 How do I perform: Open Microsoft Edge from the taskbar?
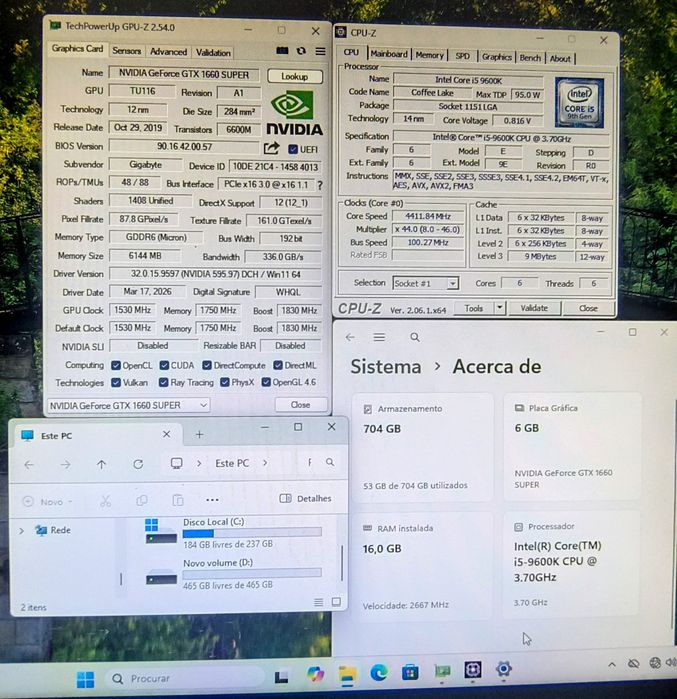click(379, 672)
